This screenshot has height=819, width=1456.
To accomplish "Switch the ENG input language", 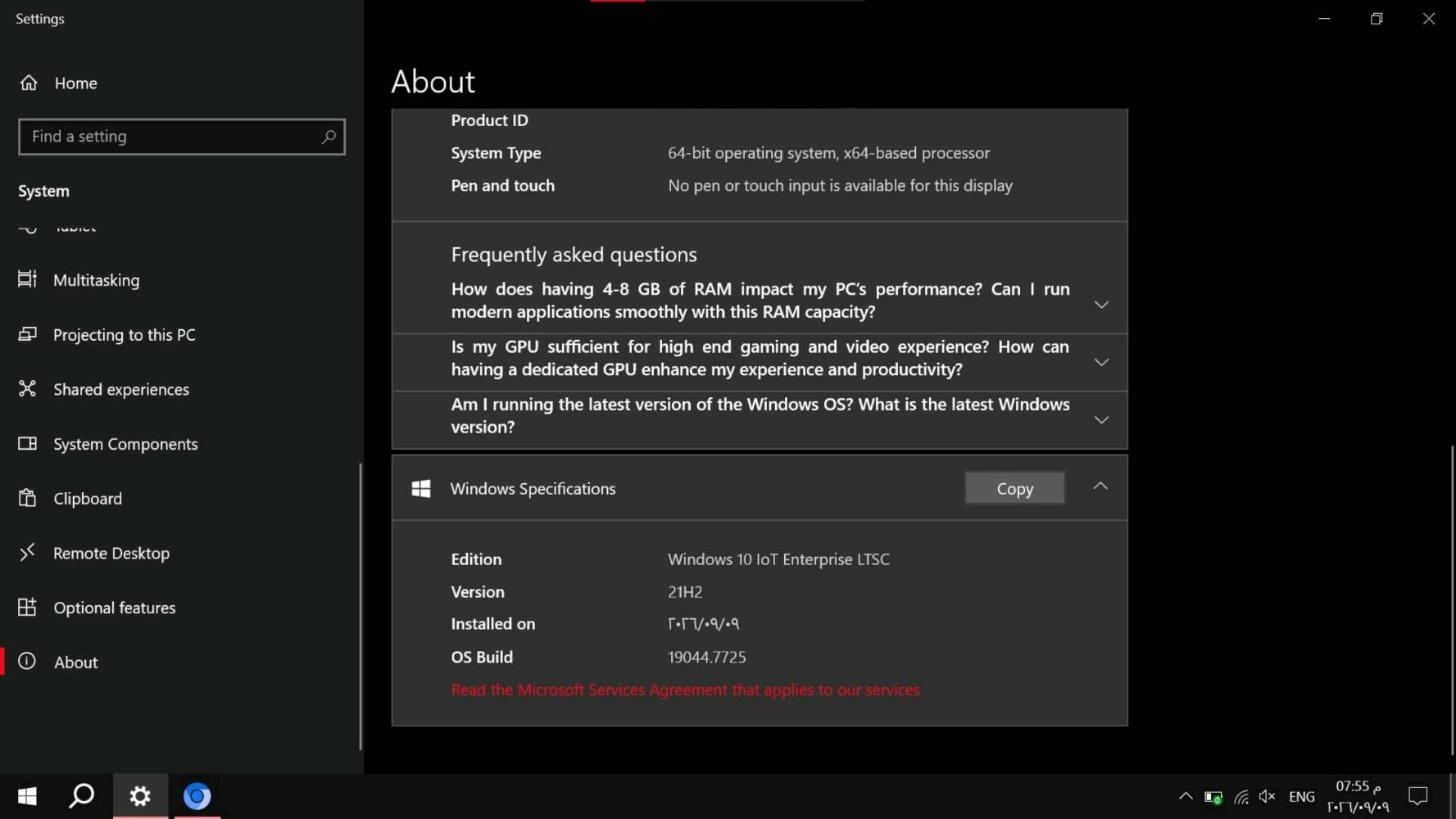I will point(1301,796).
